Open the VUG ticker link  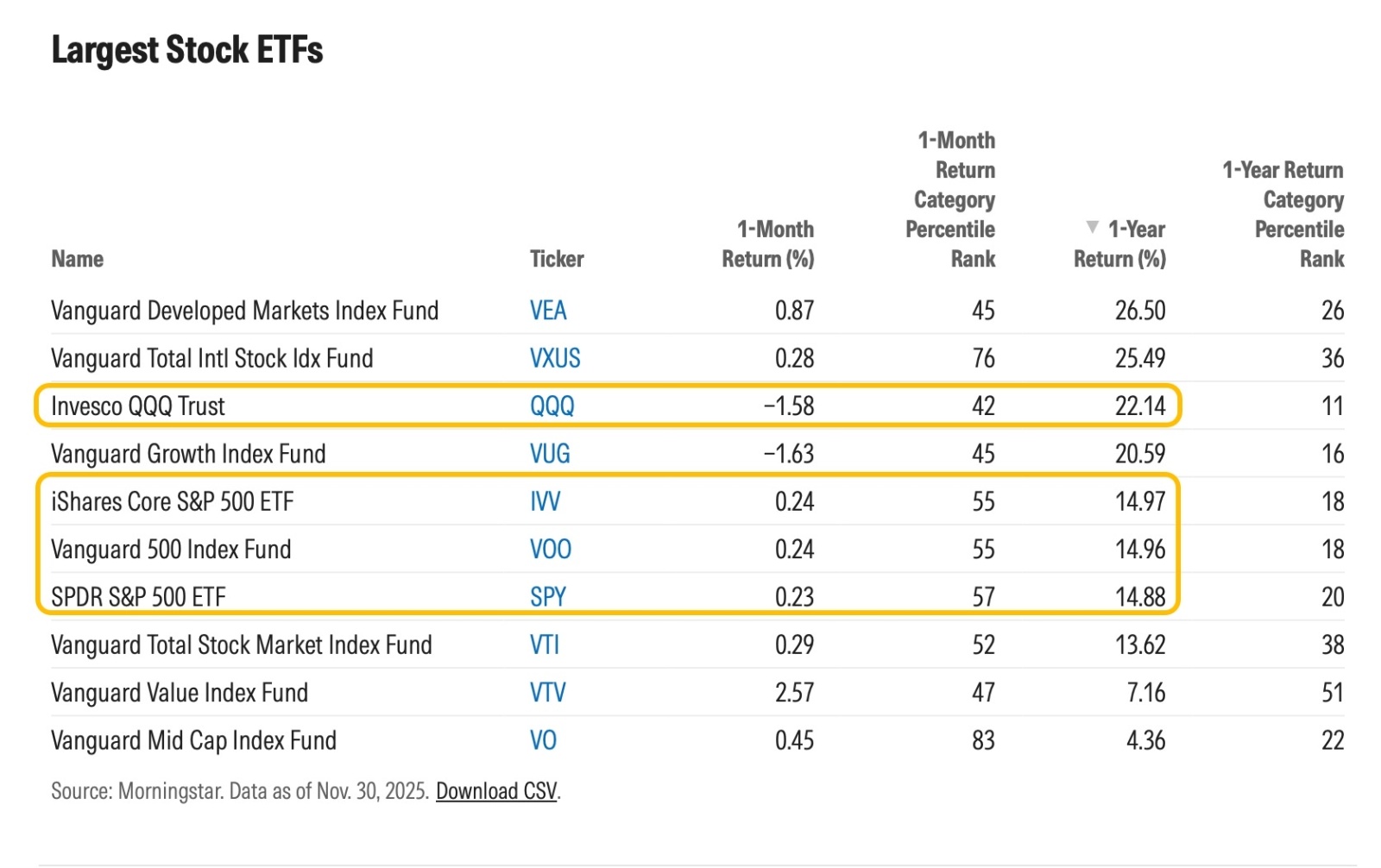550,454
